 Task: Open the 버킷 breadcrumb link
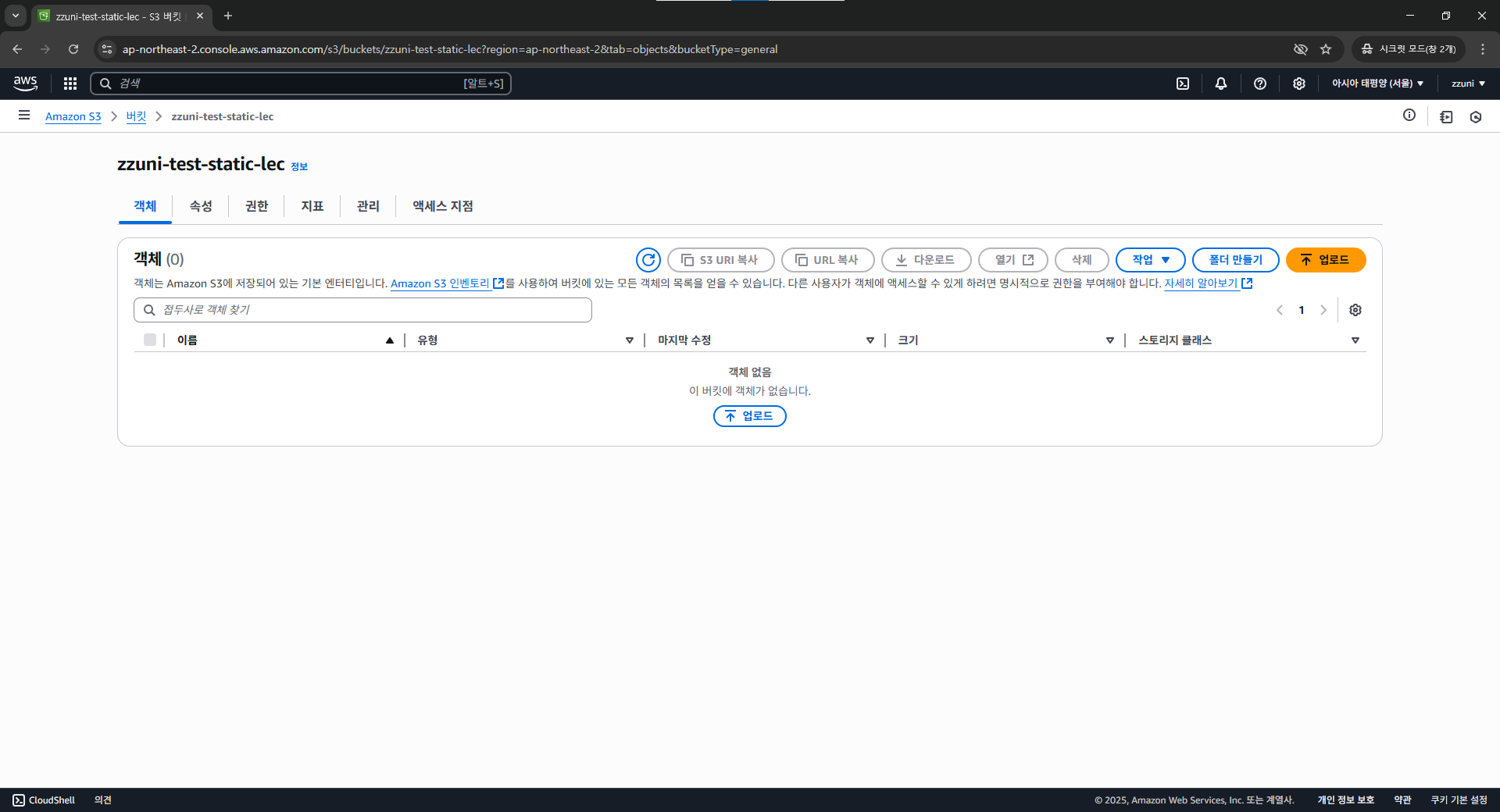pos(136,116)
